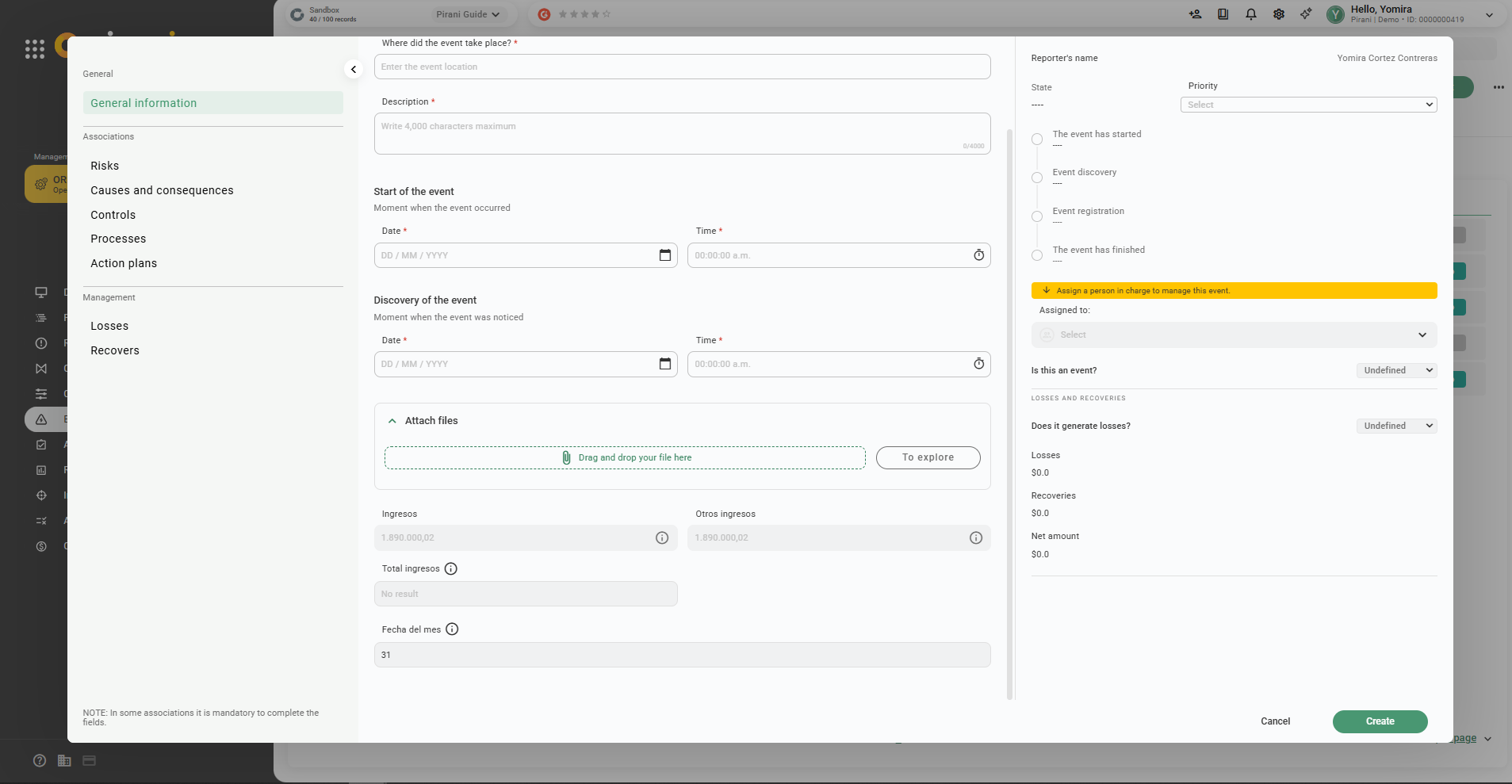Click info icon next to Fecha del mes

pos(452,629)
